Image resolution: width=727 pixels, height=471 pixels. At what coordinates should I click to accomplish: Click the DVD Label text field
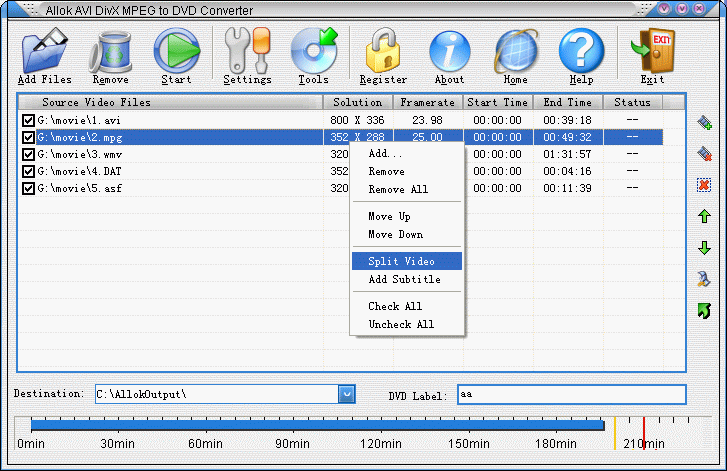coord(571,394)
